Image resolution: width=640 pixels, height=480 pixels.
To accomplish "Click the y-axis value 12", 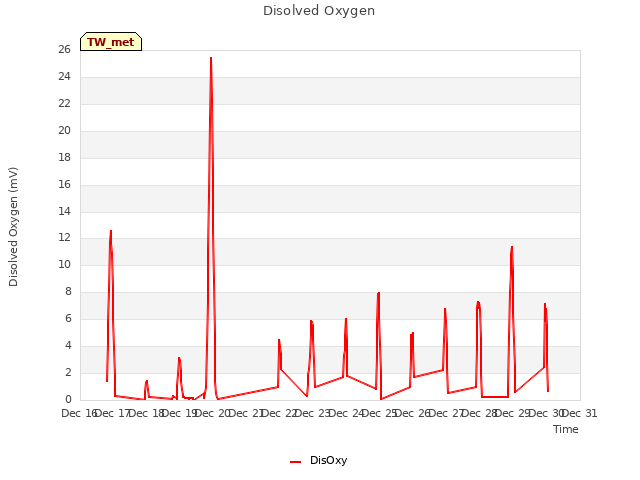I will (x=64, y=237).
